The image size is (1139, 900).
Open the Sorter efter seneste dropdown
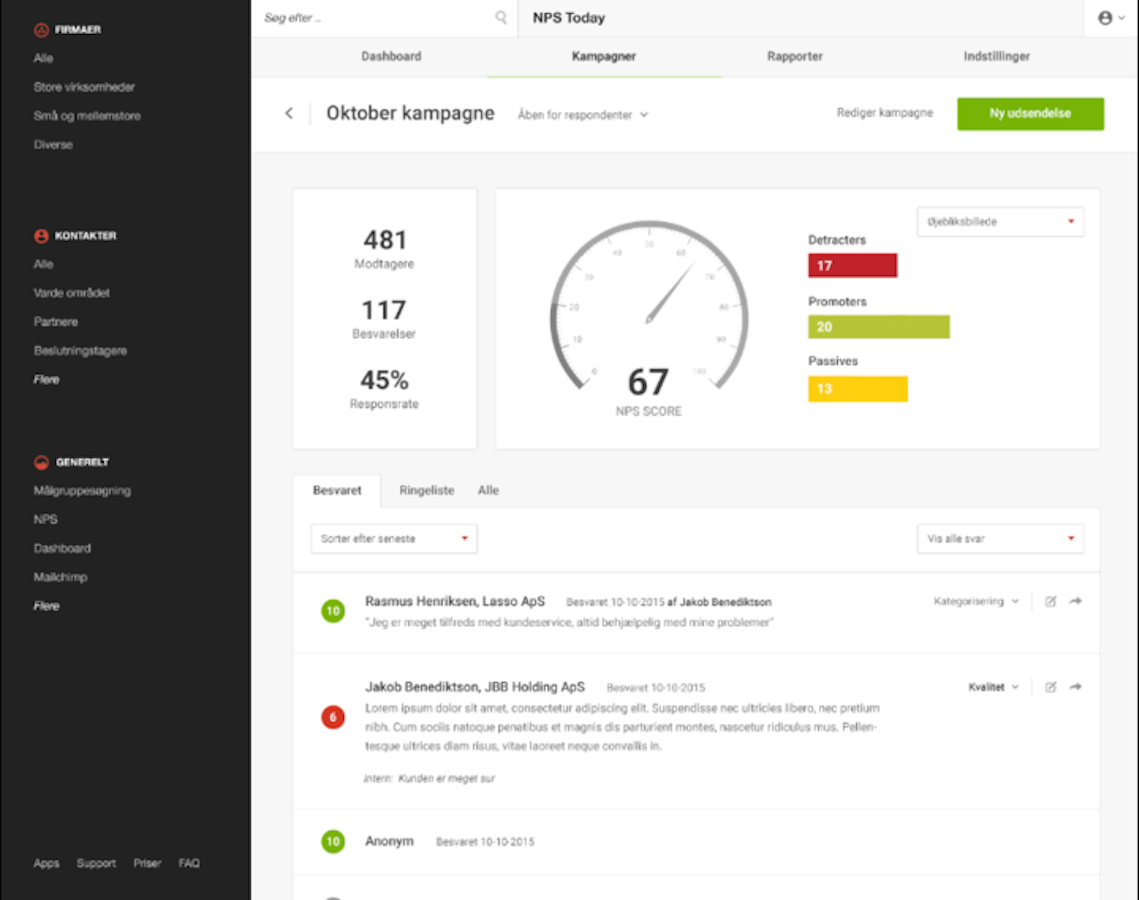[x=394, y=539]
